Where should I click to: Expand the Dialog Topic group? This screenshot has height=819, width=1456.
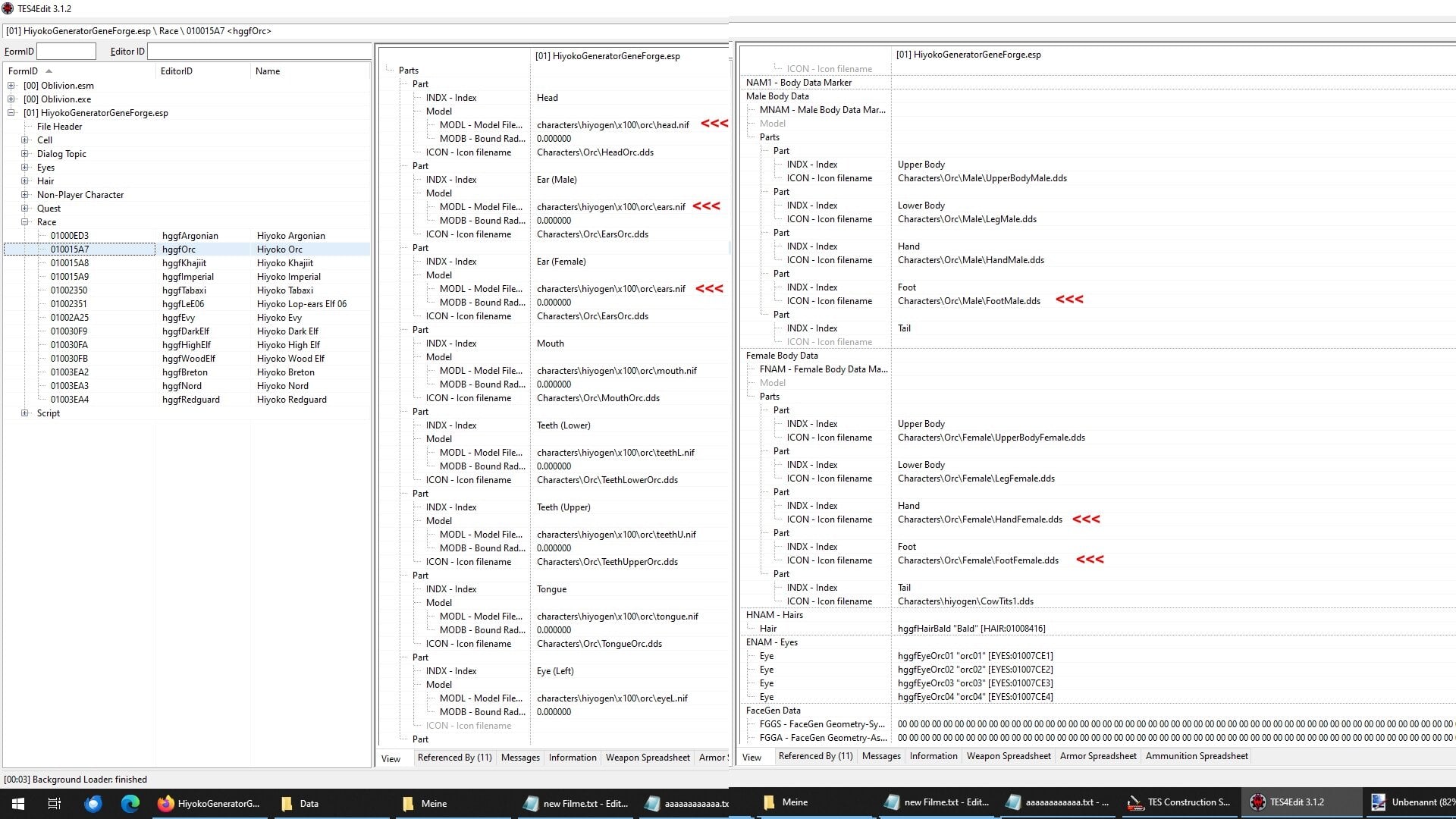point(25,154)
